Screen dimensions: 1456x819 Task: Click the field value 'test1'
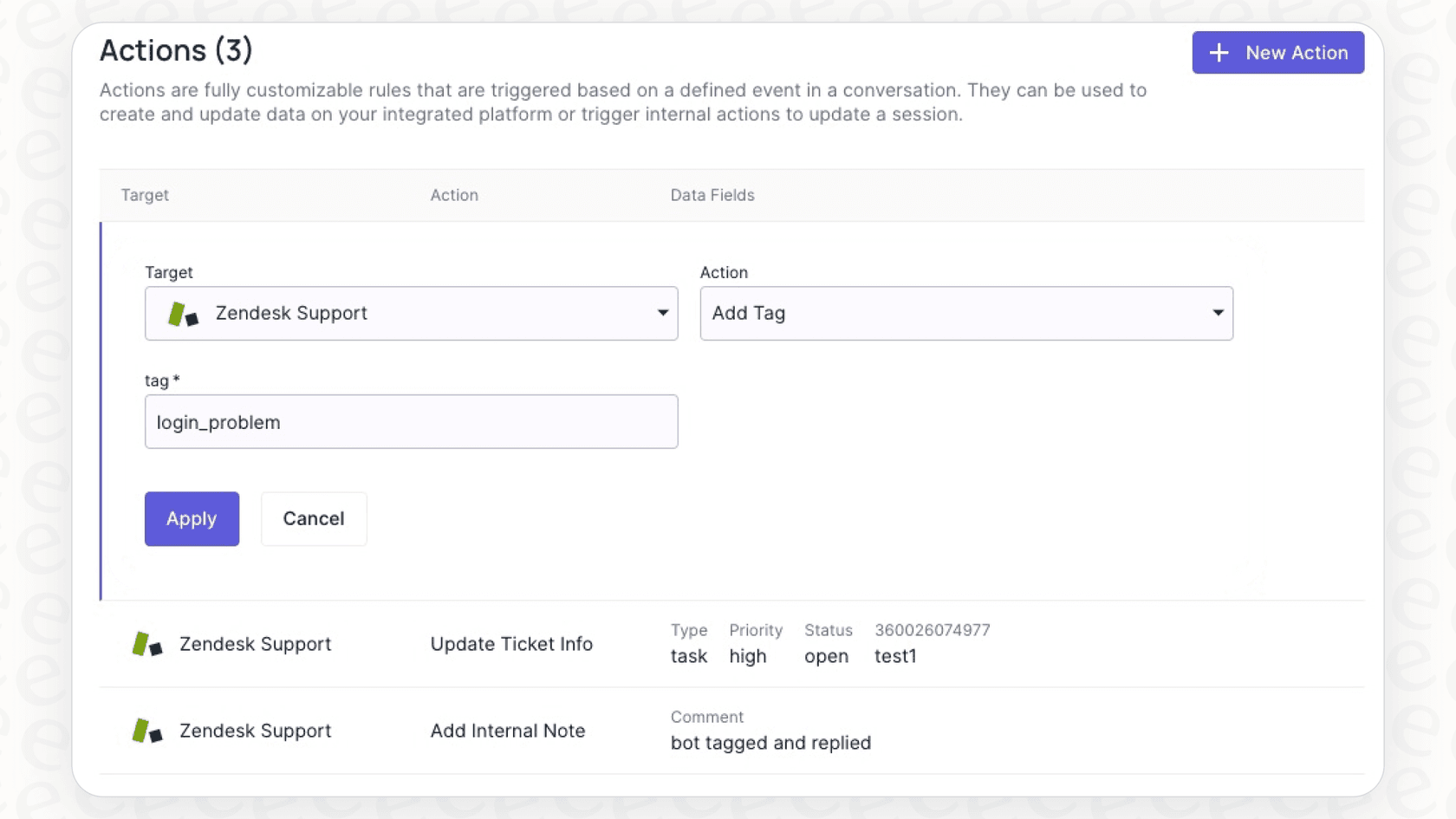click(895, 656)
